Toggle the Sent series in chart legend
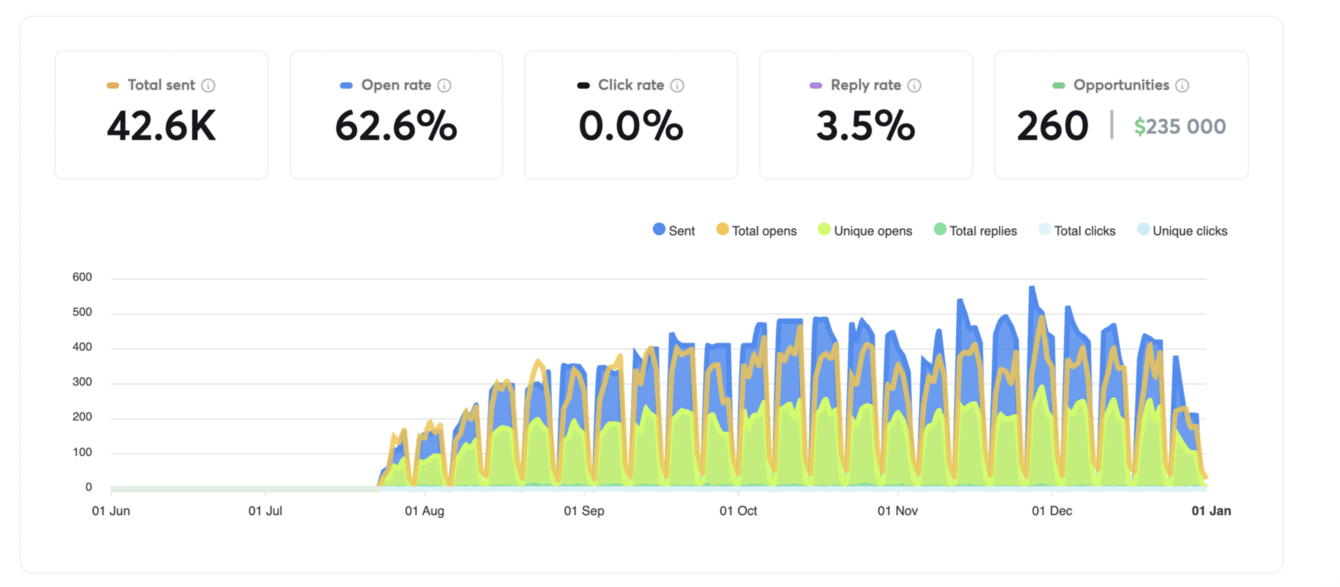The height and width of the screenshot is (587, 1340). pyautogui.click(x=674, y=230)
